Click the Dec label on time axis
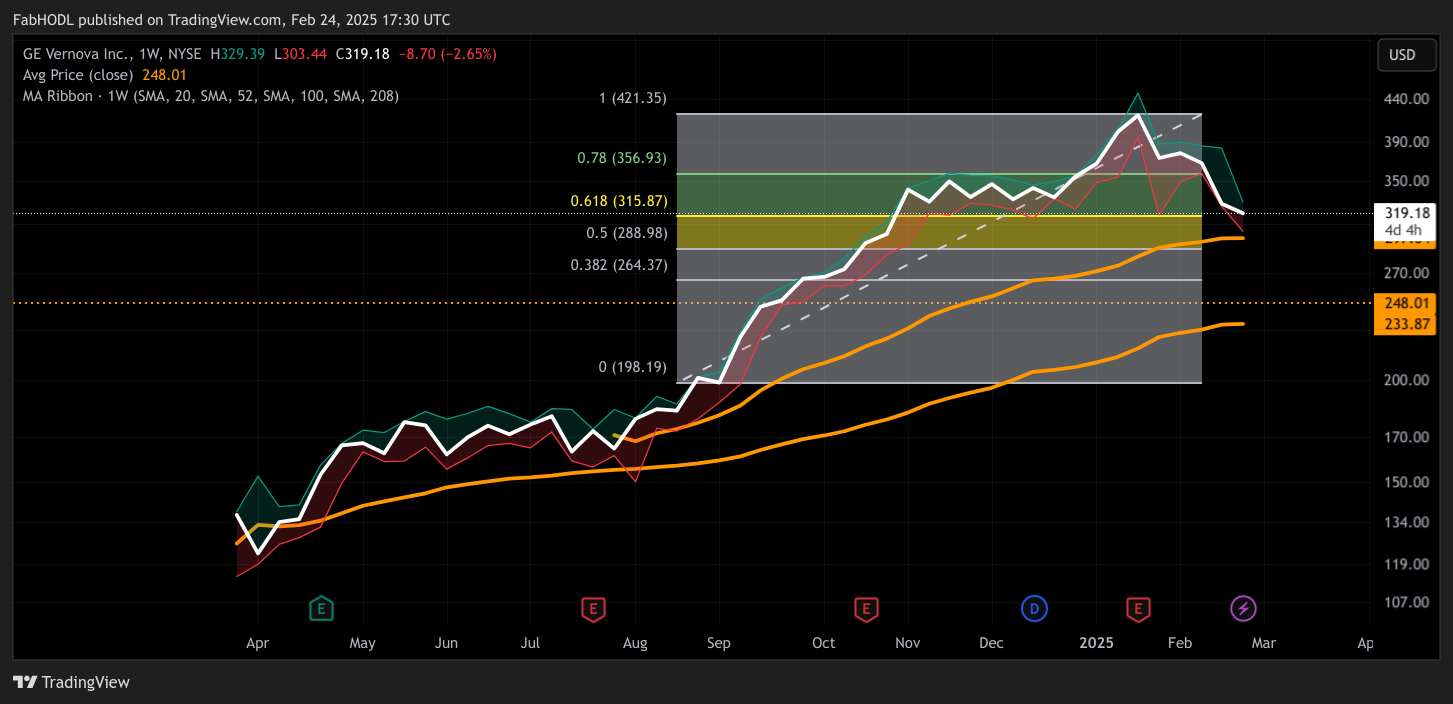The height and width of the screenshot is (704, 1453). [991, 643]
